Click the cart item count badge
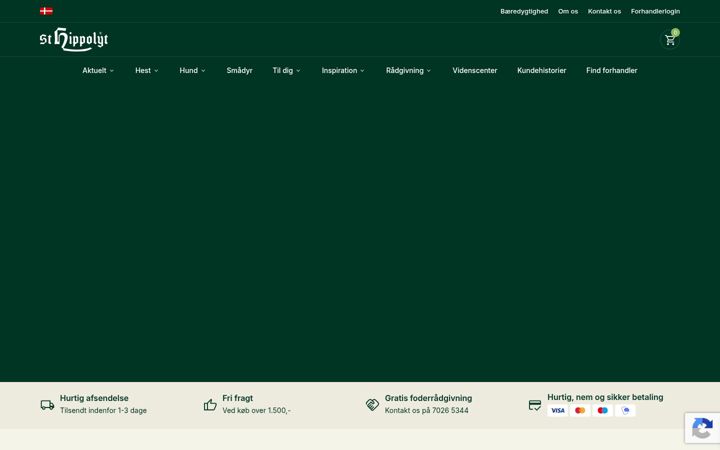 click(675, 33)
